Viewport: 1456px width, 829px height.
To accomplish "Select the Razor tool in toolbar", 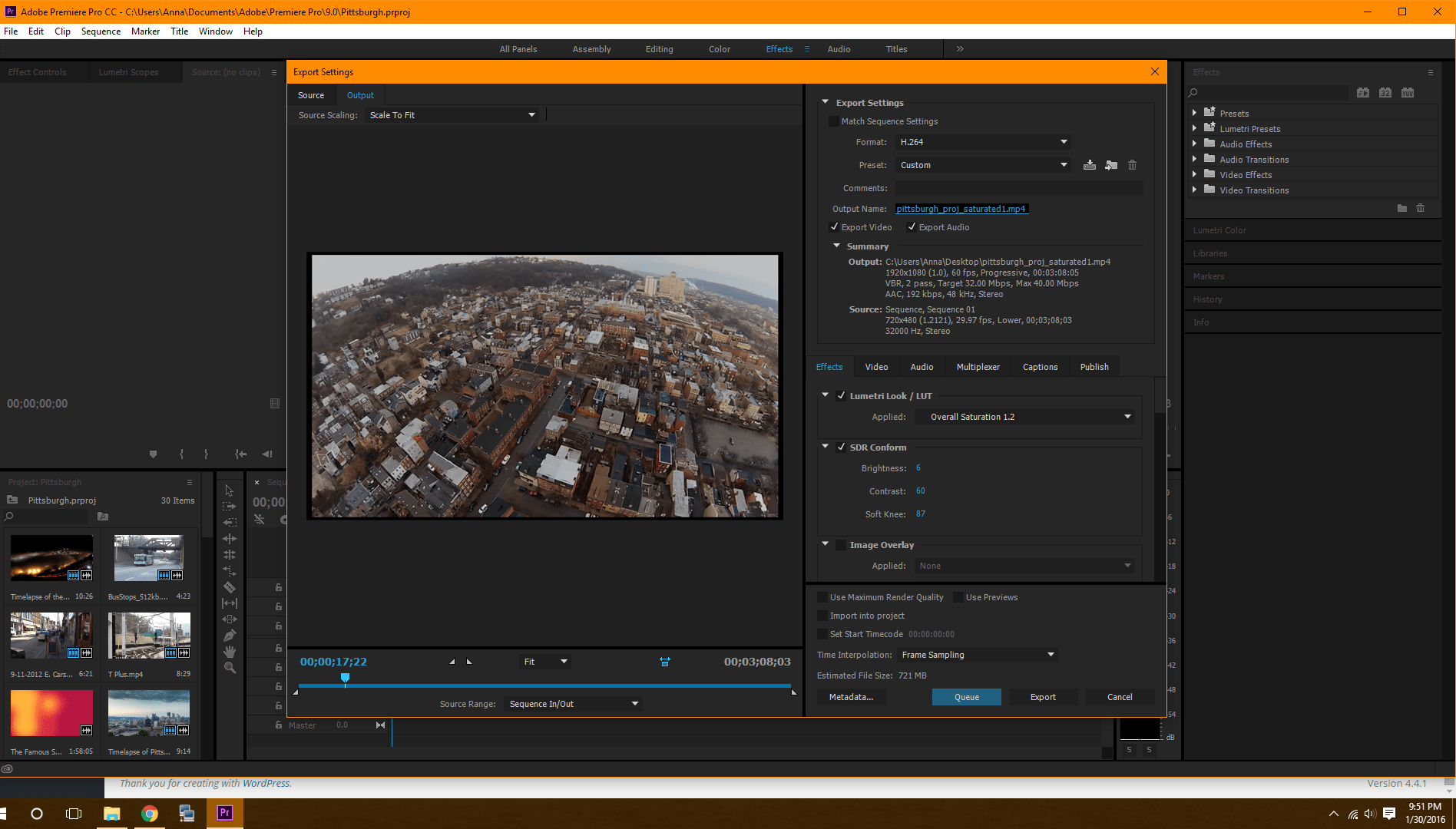I will point(230,587).
